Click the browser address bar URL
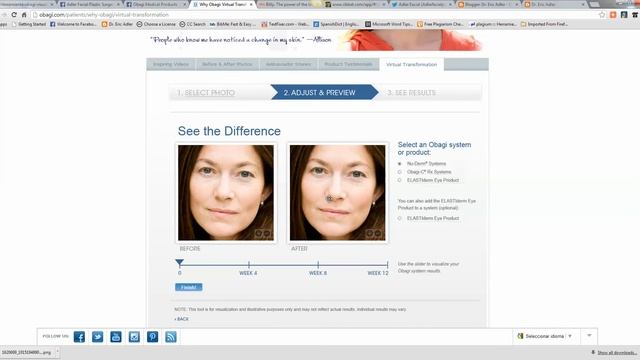 click(x=104, y=15)
